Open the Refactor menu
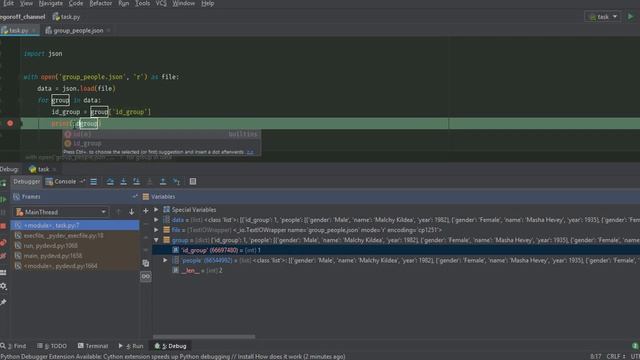The width and height of the screenshot is (640, 360). (x=101, y=3)
